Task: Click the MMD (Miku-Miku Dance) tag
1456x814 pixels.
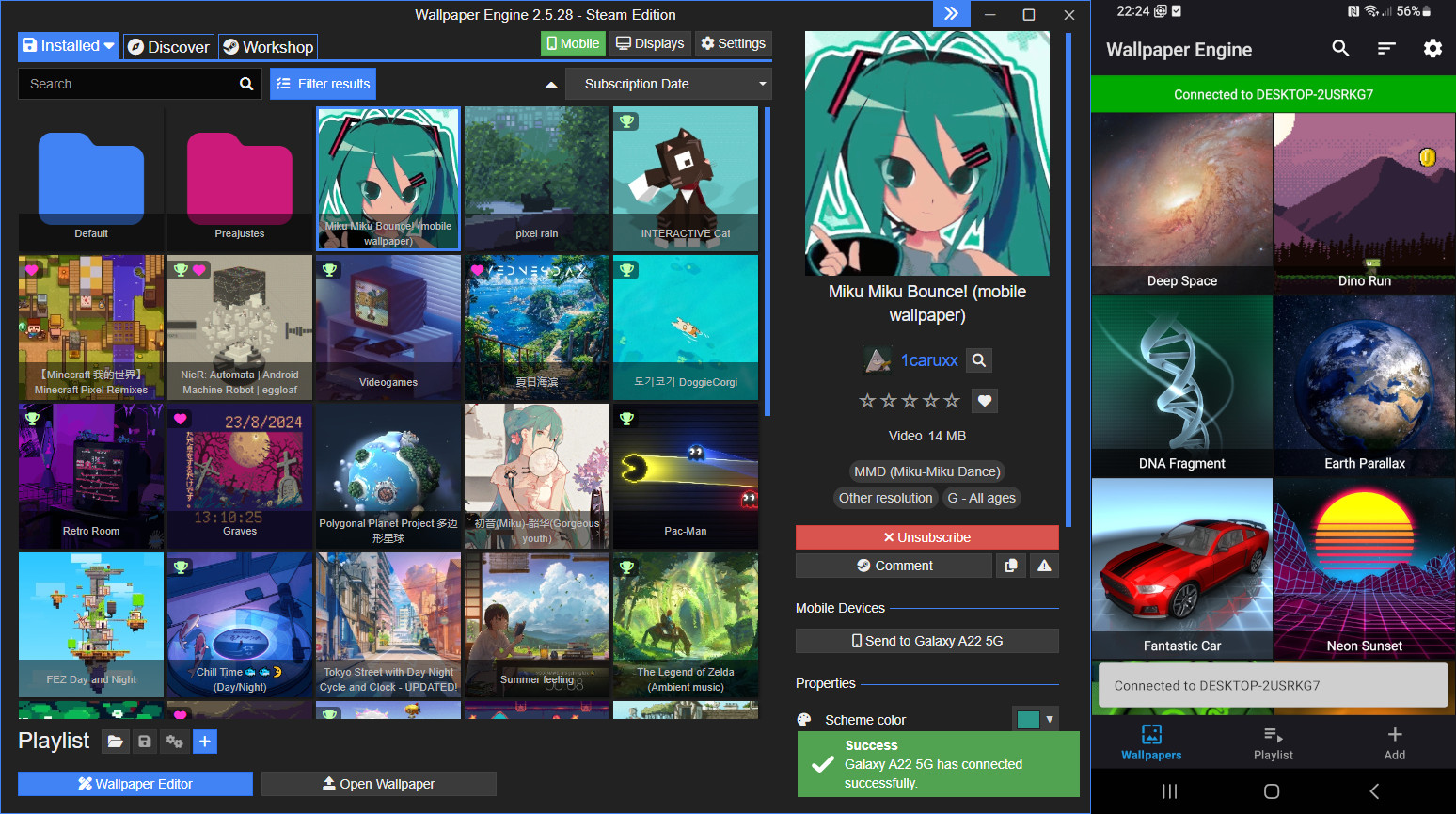Action: click(x=926, y=471)
